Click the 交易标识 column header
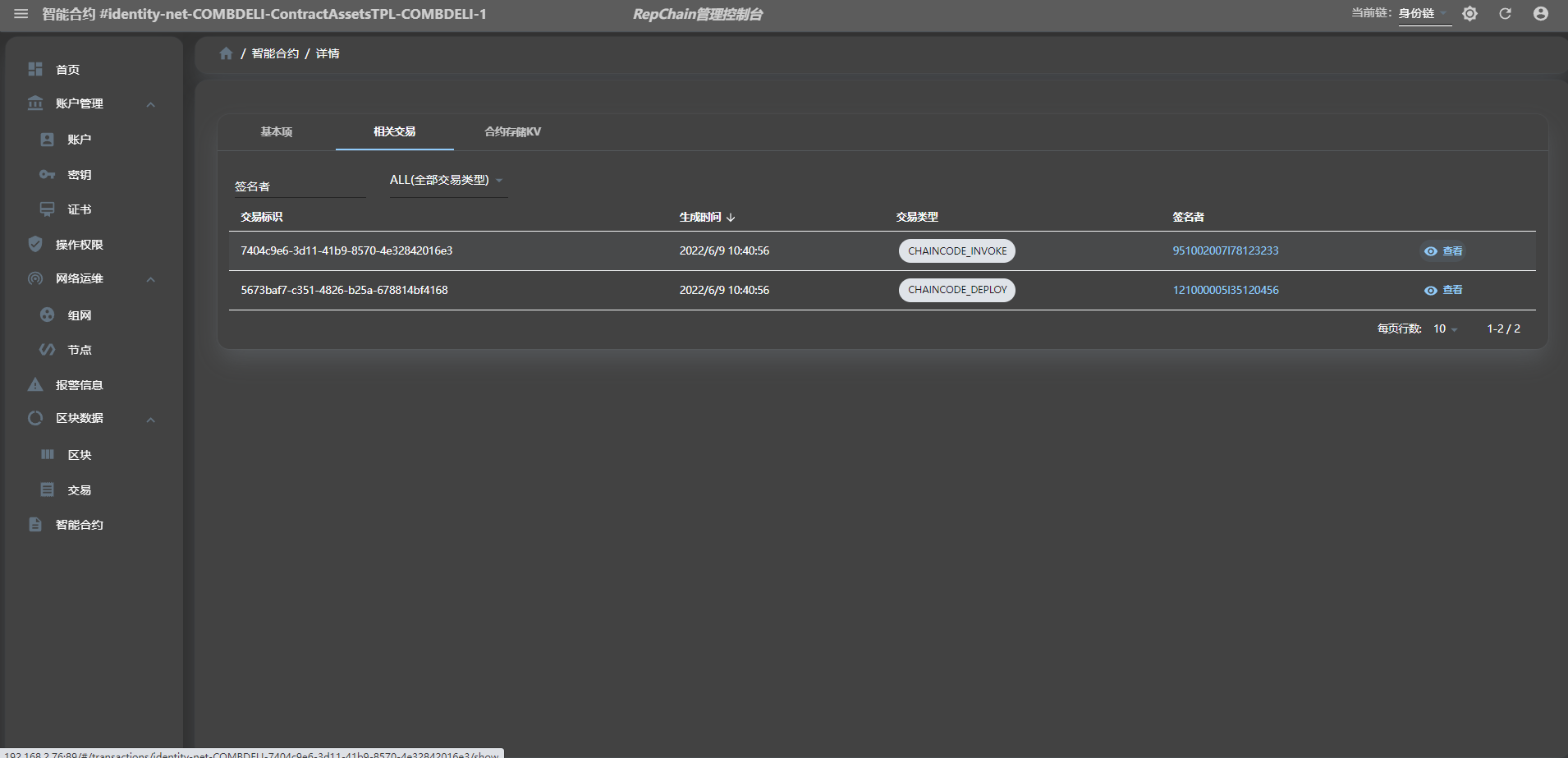The width and height of the screenshot is (1568, 758). click(262, 217)
